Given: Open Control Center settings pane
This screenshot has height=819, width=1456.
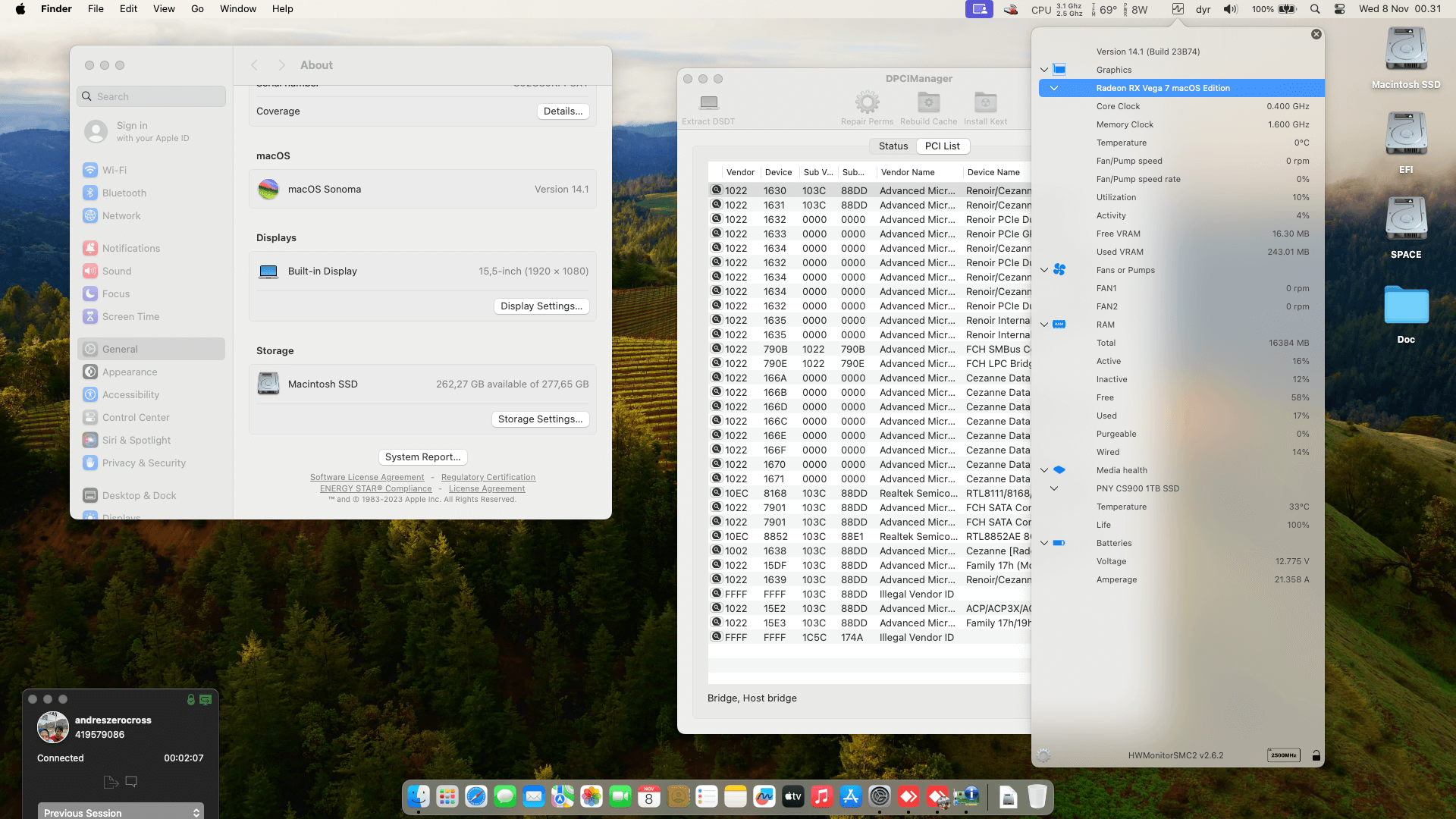Looking at the screenshot, I should pos(152,418).
